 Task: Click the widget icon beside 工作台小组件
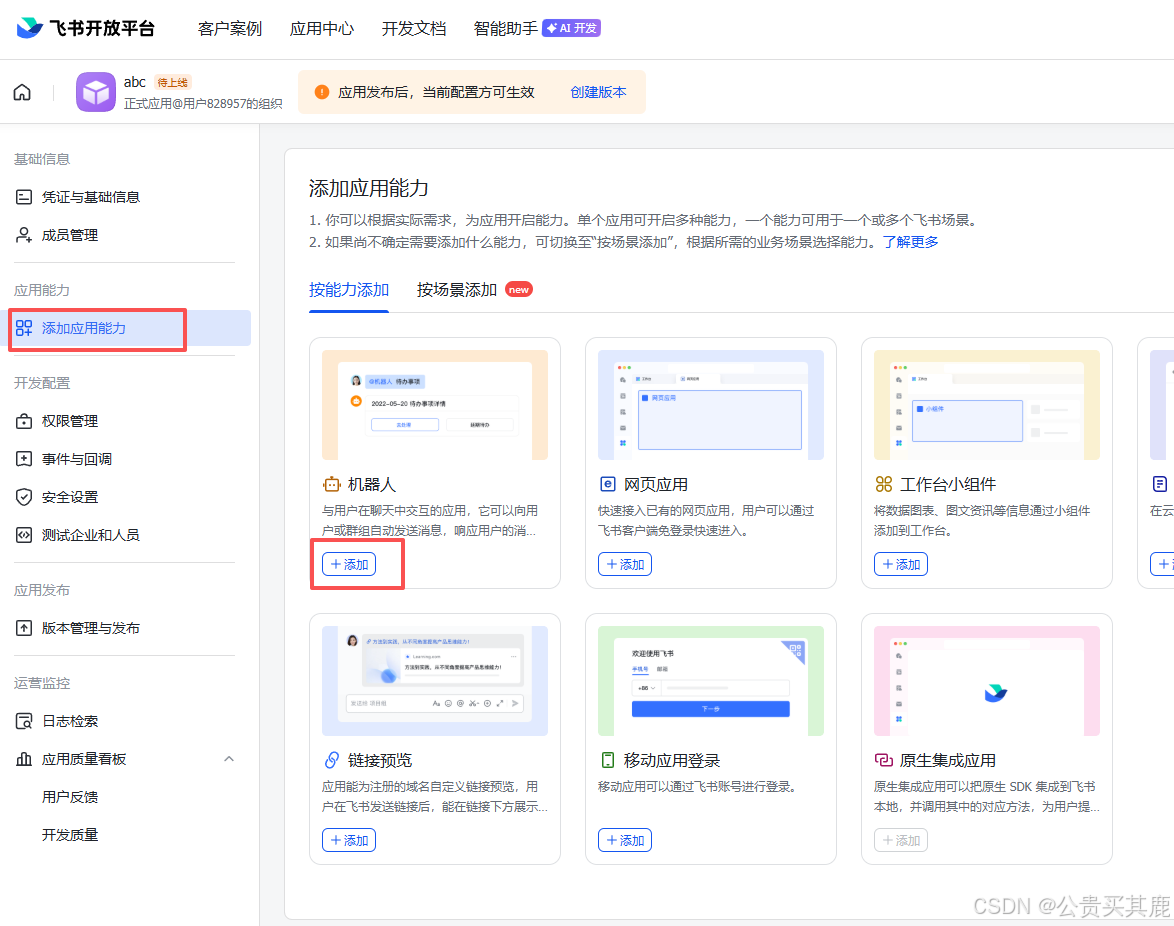pos(883,484)
